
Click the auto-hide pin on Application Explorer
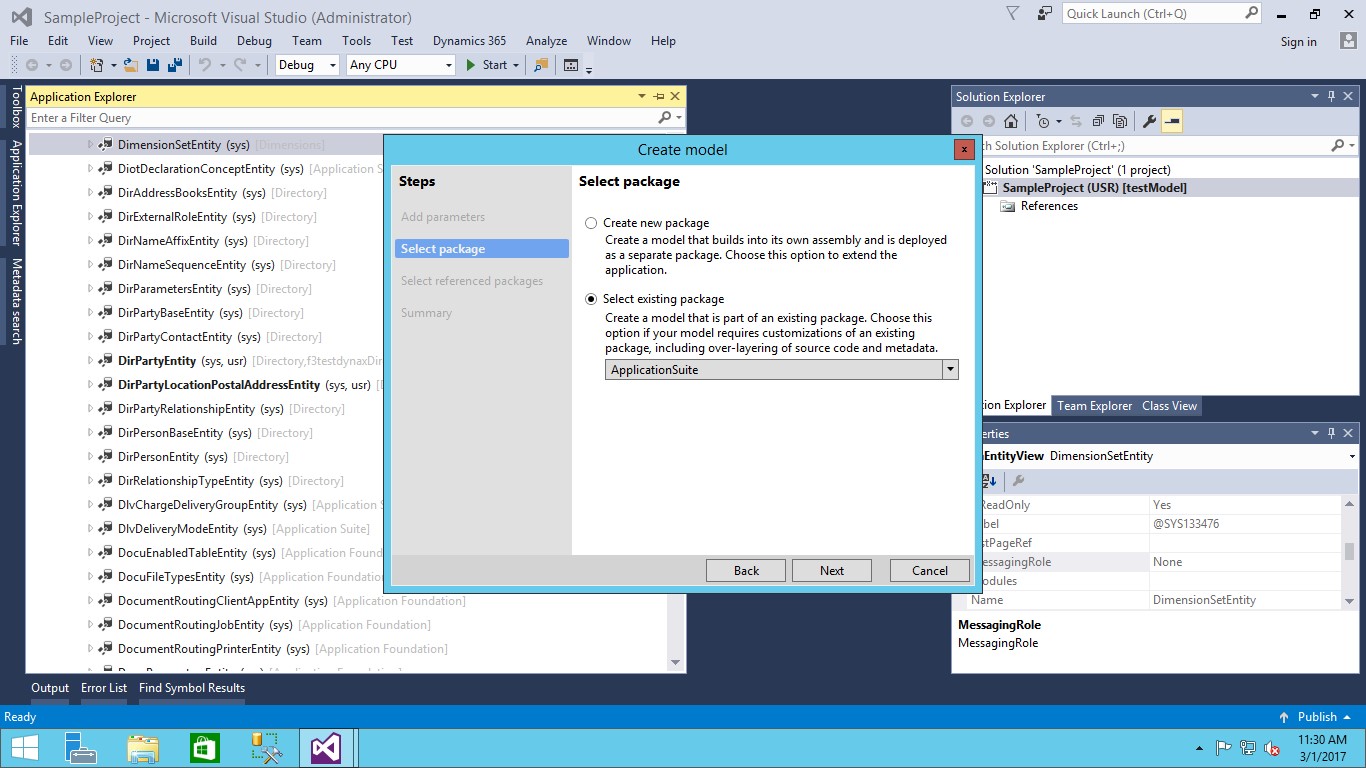(658, 97)
